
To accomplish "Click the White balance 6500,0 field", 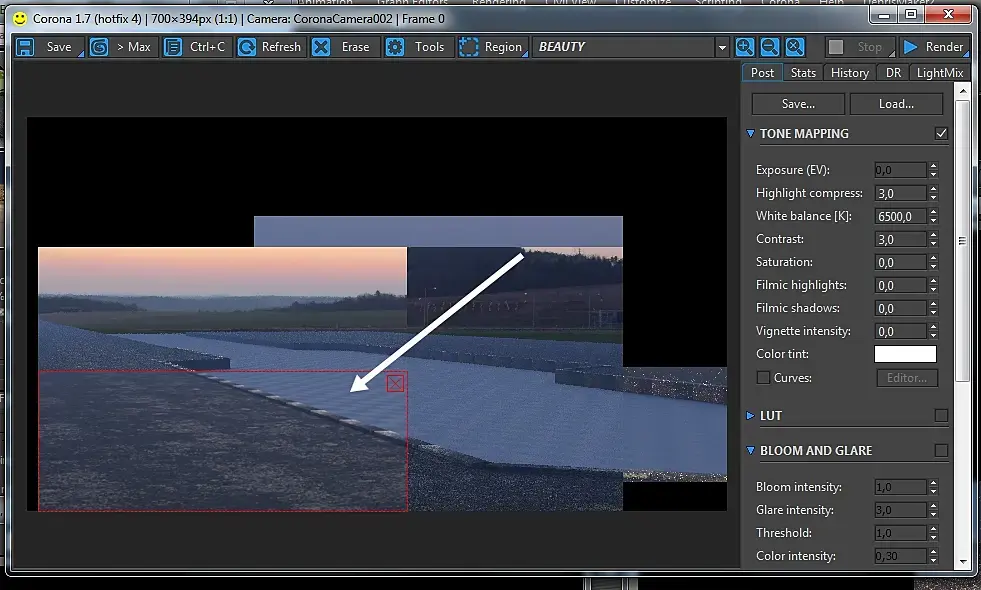I will pyautogui.click(x=900, y=216).
